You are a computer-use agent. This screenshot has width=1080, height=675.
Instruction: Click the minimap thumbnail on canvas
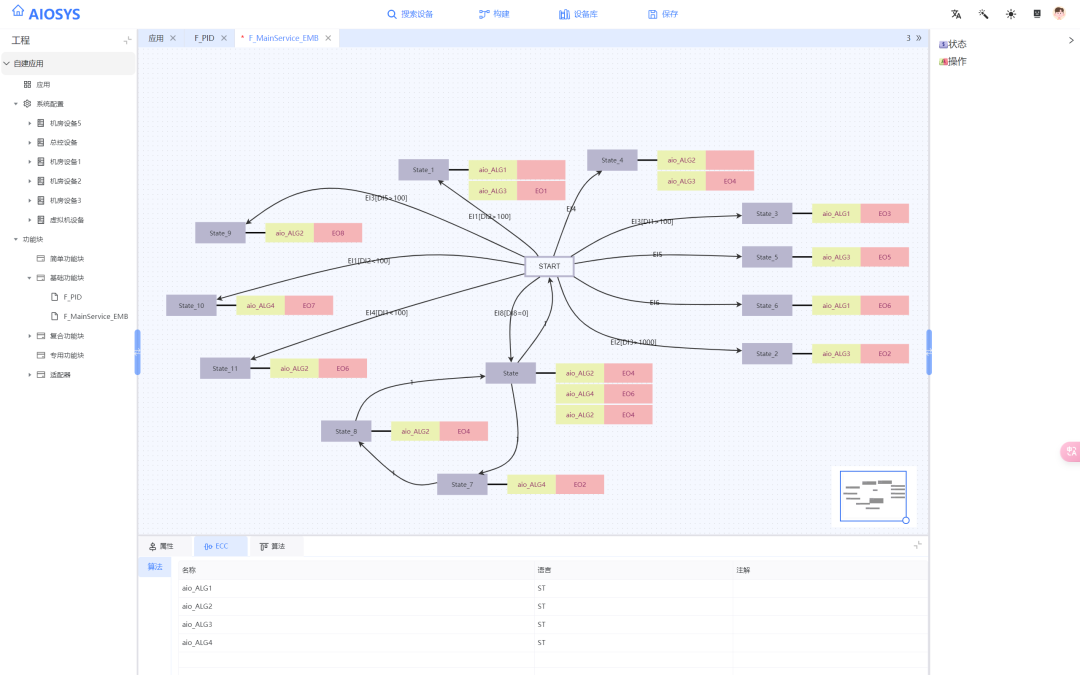pos(871,496)
